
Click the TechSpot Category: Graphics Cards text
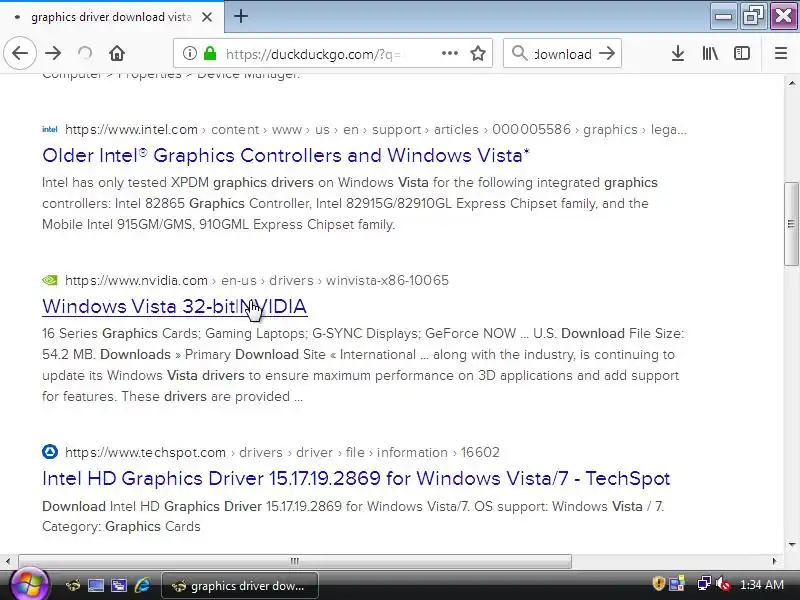(x=121, y=527)
